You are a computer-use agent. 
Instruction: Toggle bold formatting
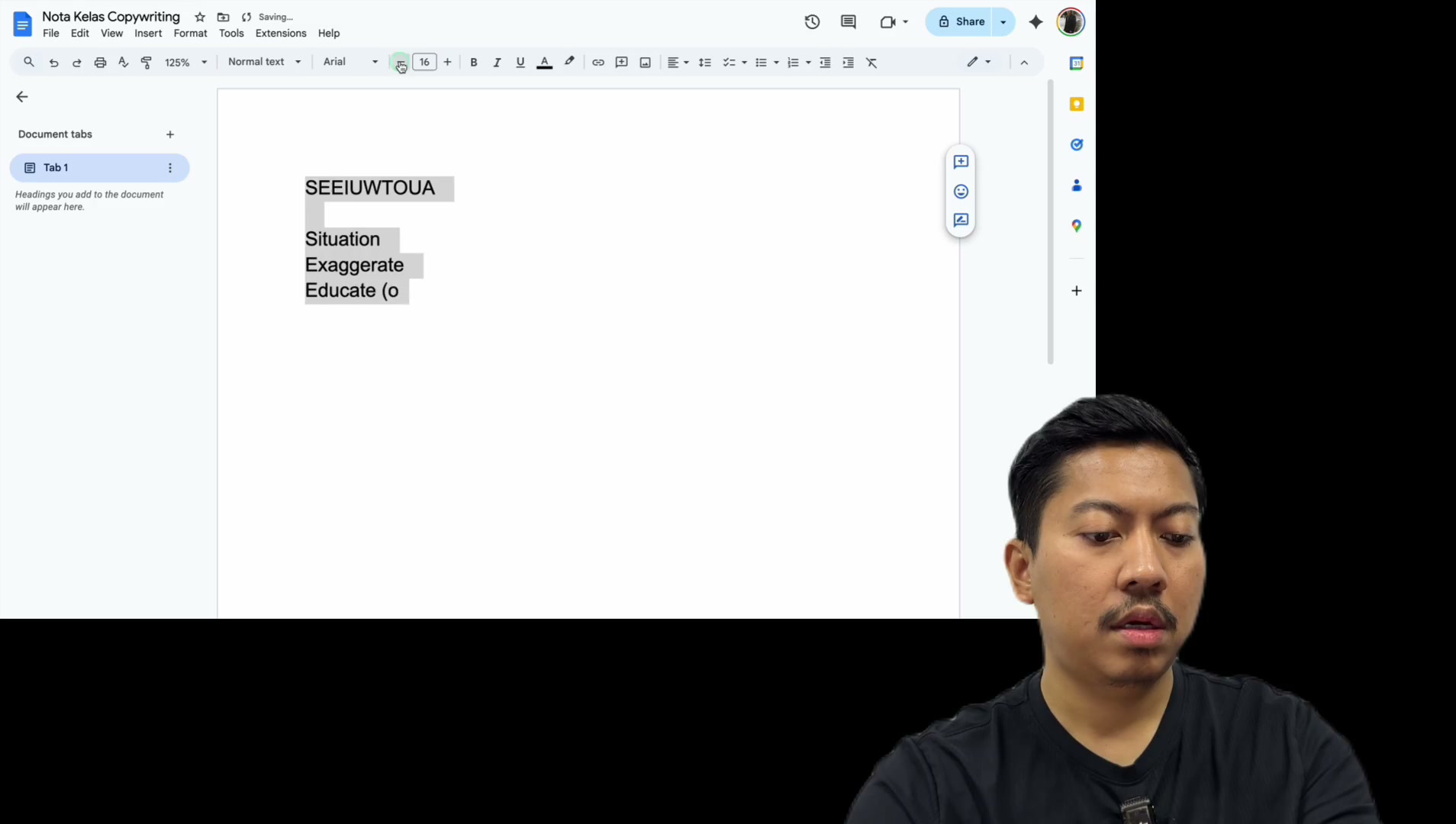coord(474,63)
